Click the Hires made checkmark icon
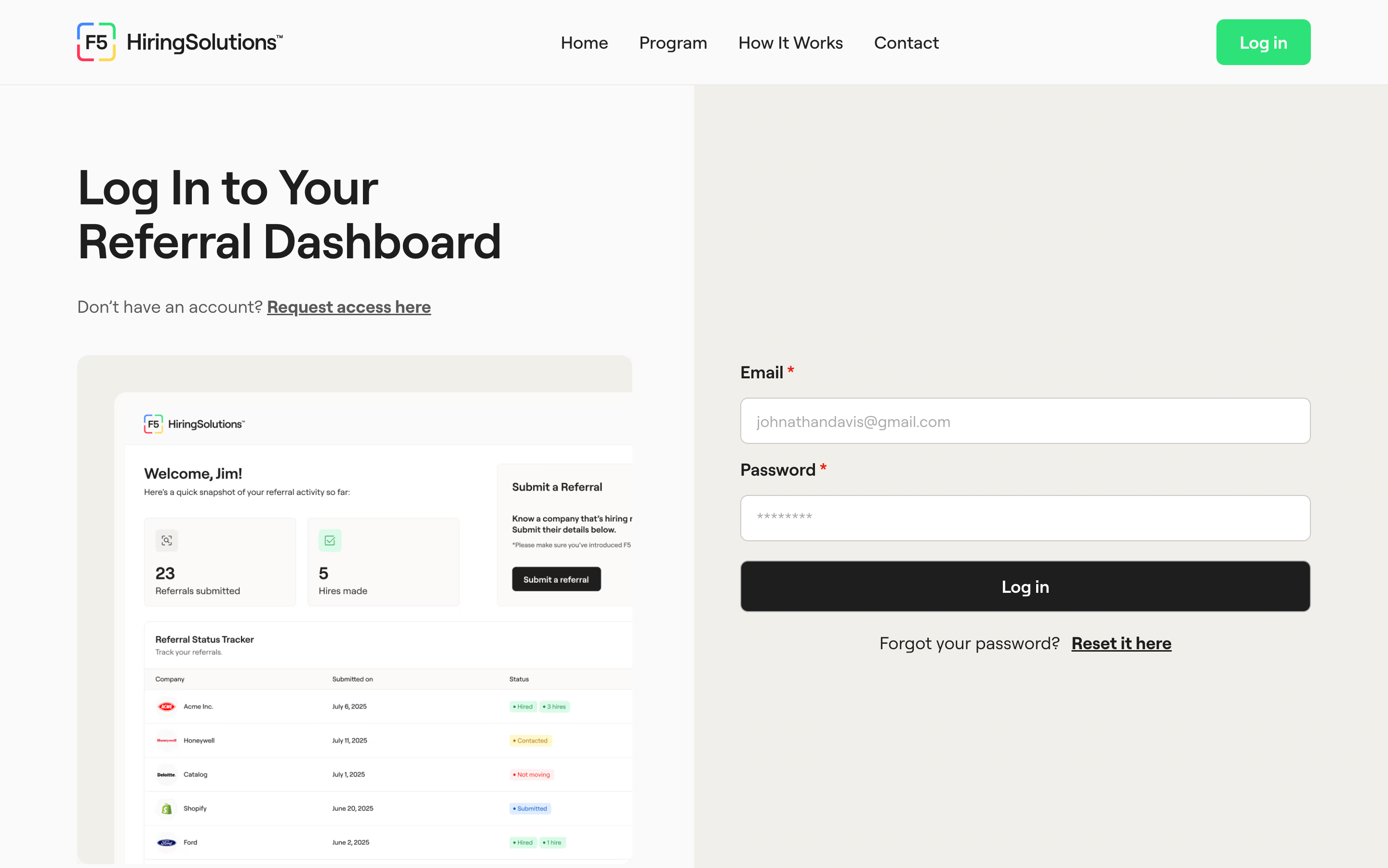Image resolution: width=1388 pixels, height=868 pixels. (330, 540)
